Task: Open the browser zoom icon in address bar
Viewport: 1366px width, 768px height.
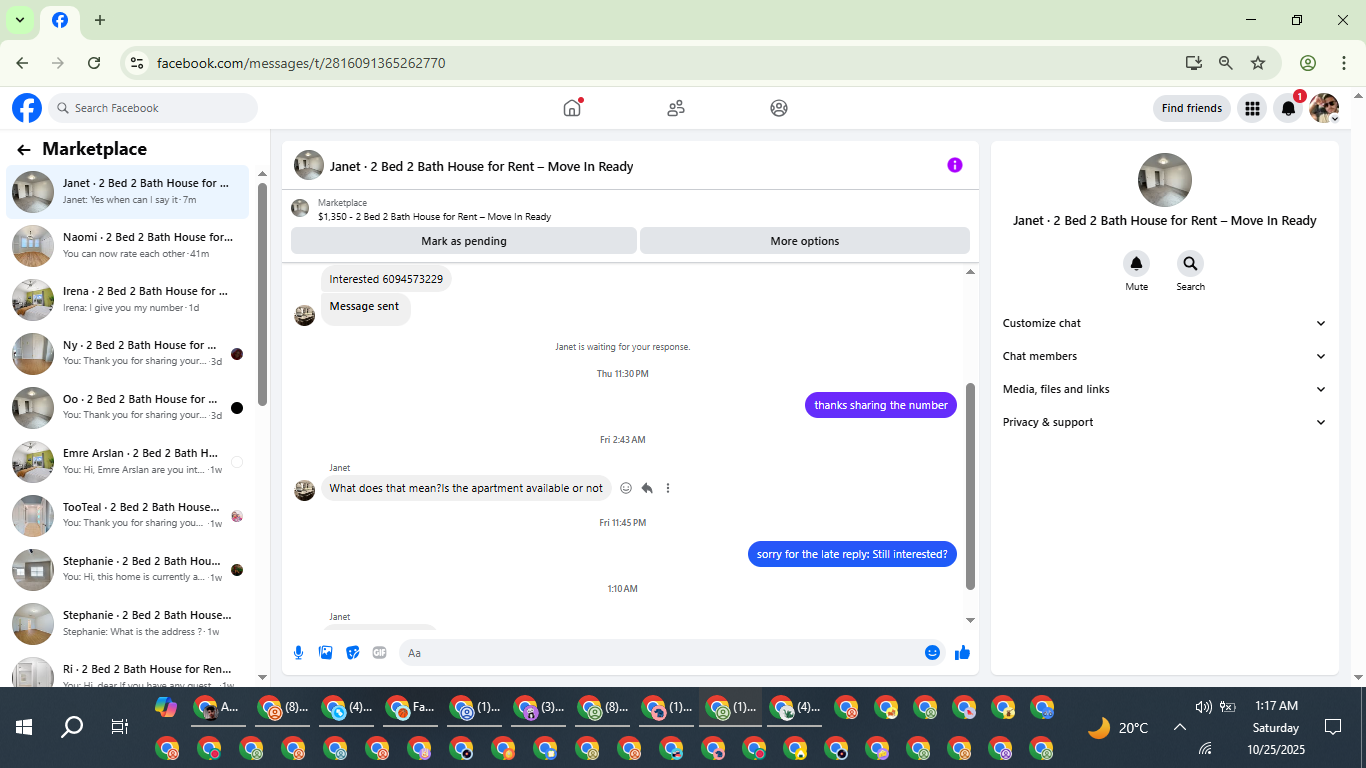Action: pyautogui.click(x=1226, y=63)
